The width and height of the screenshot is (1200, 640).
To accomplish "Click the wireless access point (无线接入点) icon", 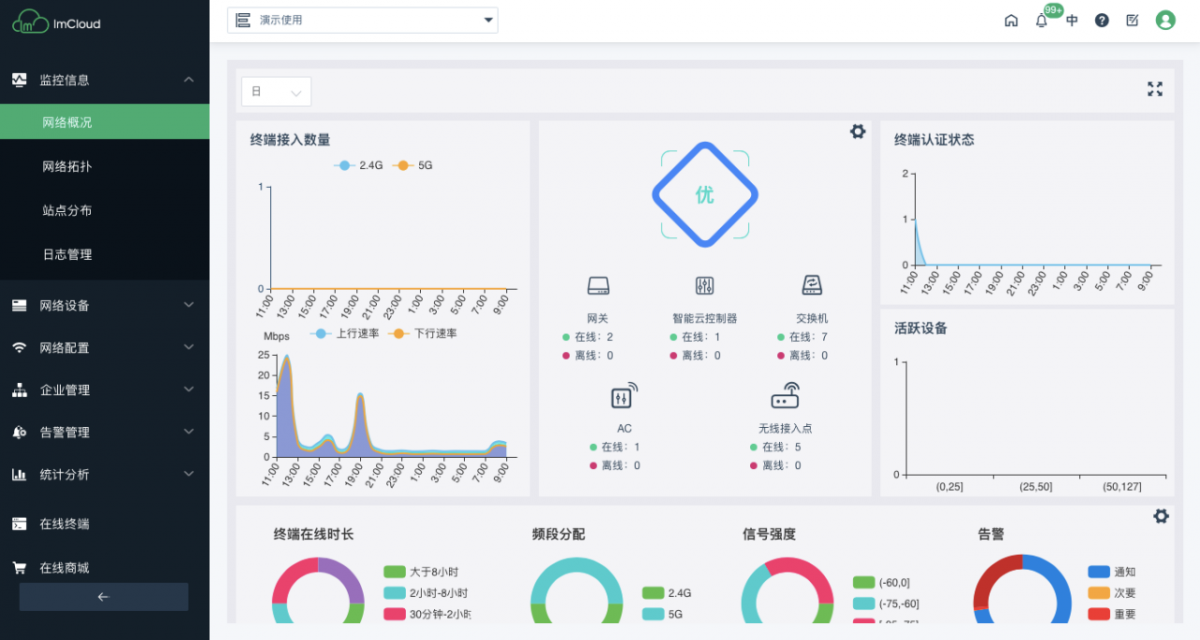I will (785, 397).
